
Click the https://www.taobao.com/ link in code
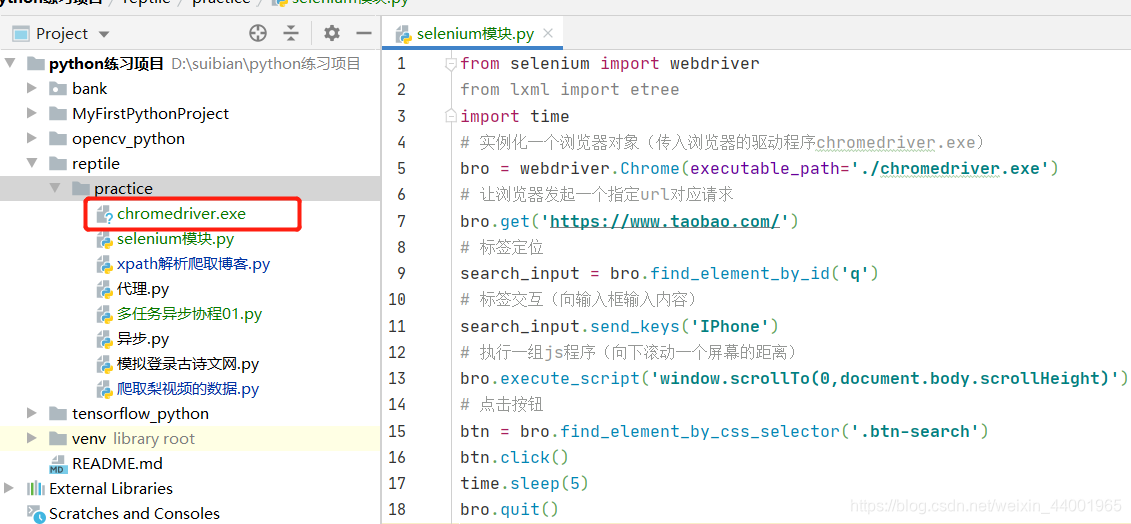(665, 222)
